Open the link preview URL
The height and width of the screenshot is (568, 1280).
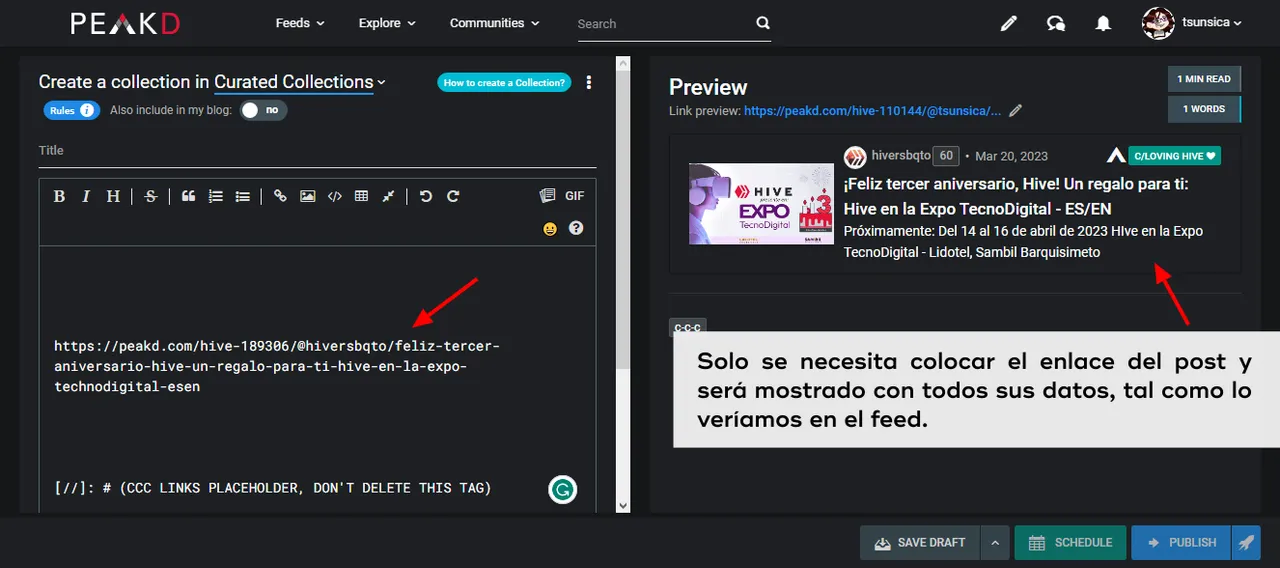coord(872,111)
